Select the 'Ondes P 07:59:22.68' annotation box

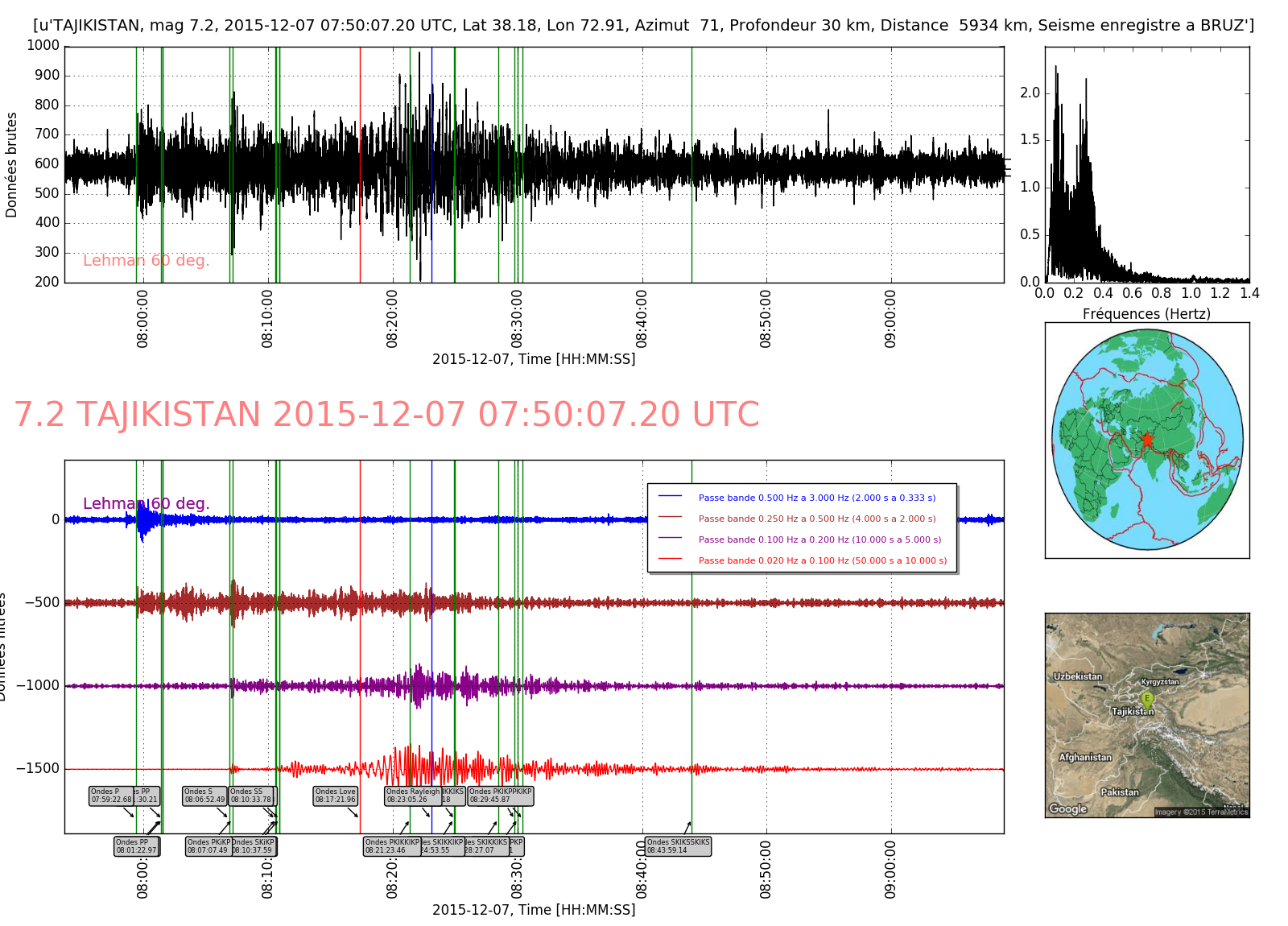tap(111, 796)
